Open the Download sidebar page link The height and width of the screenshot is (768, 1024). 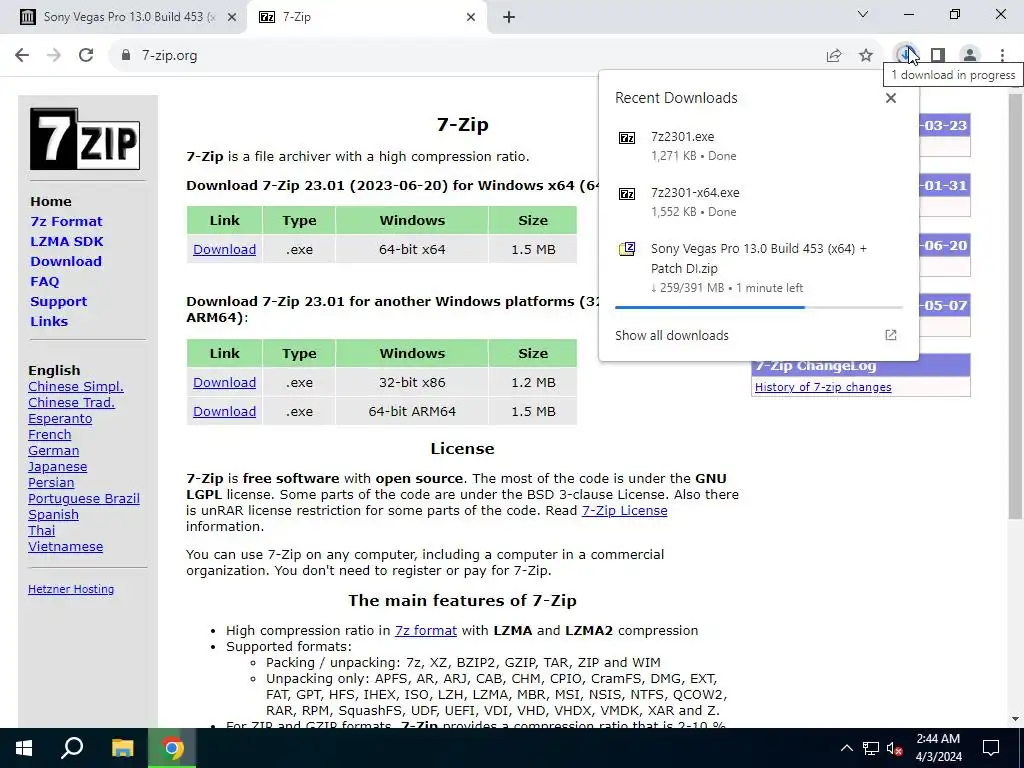(66, 261)
